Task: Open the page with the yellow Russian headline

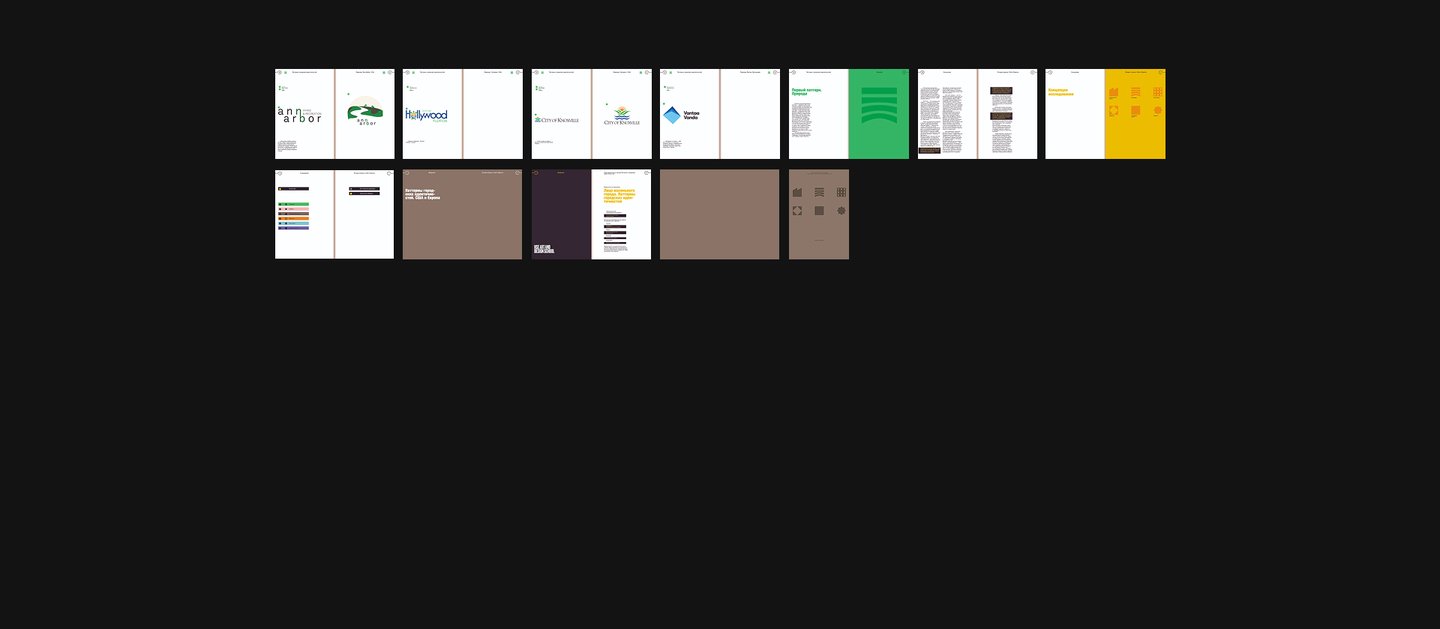Action: (1075, 114)
